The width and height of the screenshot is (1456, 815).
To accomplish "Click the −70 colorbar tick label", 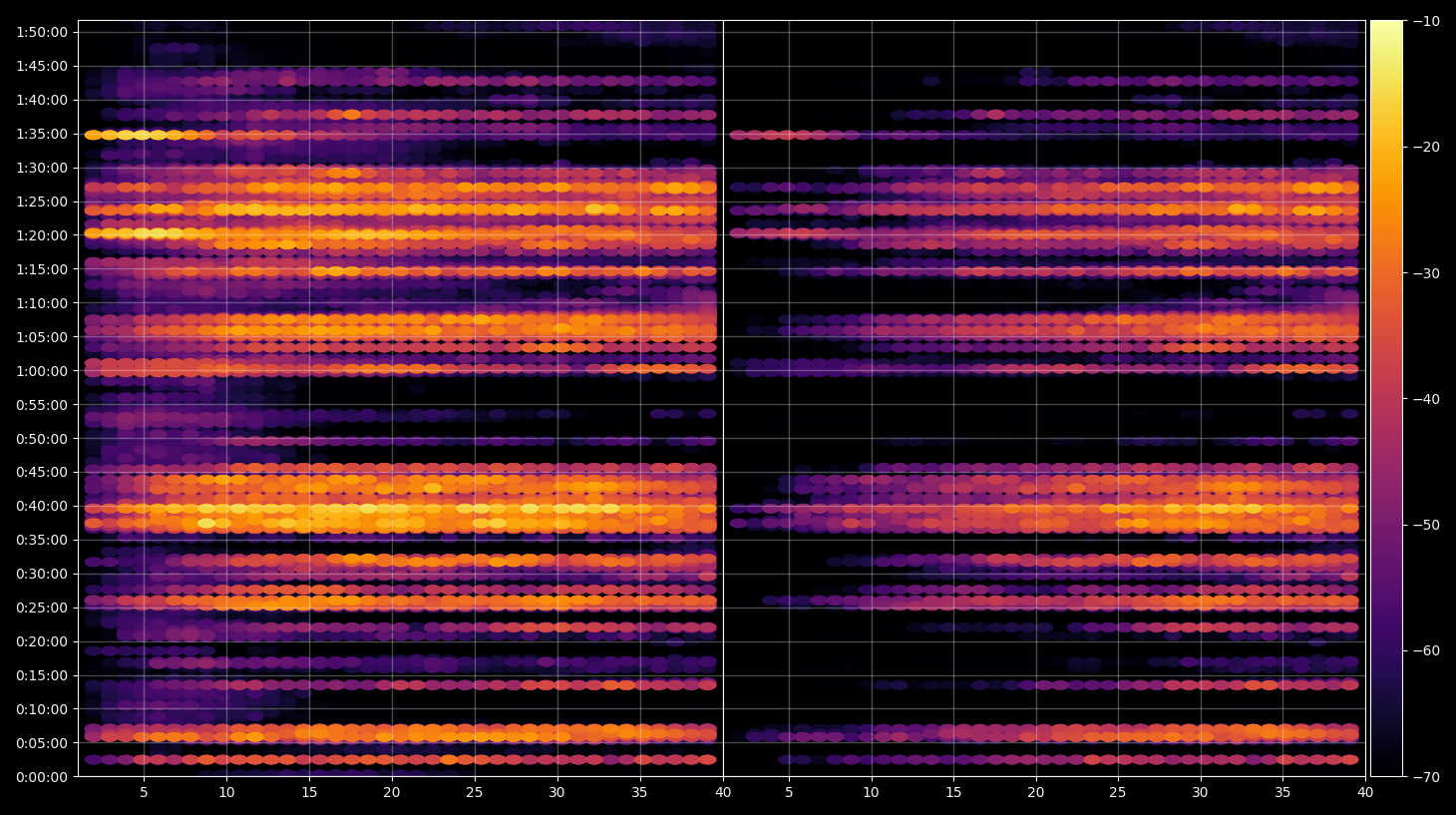I will point(1426,776).
